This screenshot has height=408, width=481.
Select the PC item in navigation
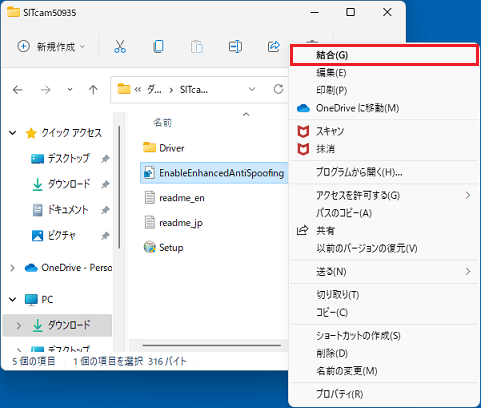(39, 299)
